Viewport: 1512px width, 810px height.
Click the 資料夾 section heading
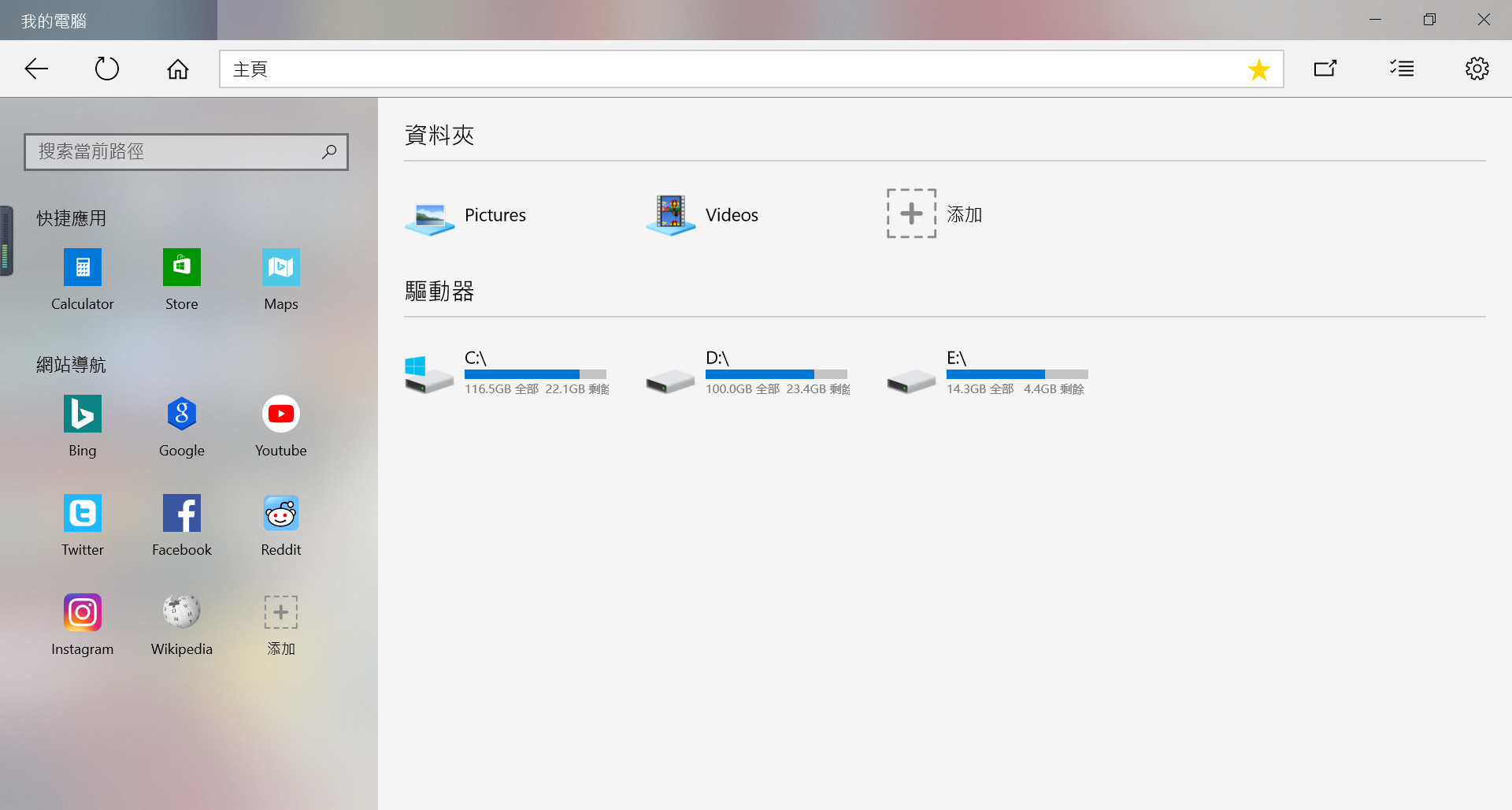(x=439, y=135)
